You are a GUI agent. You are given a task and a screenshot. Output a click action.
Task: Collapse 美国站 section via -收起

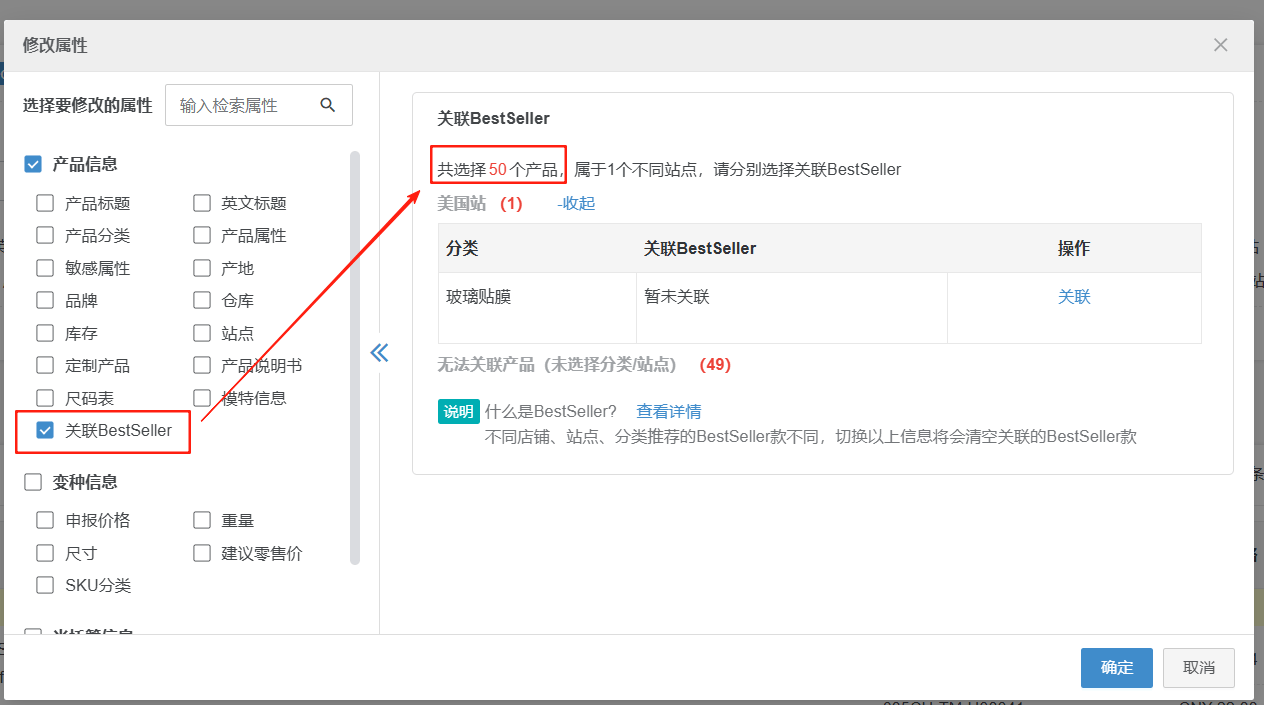(x=576, y=203)
